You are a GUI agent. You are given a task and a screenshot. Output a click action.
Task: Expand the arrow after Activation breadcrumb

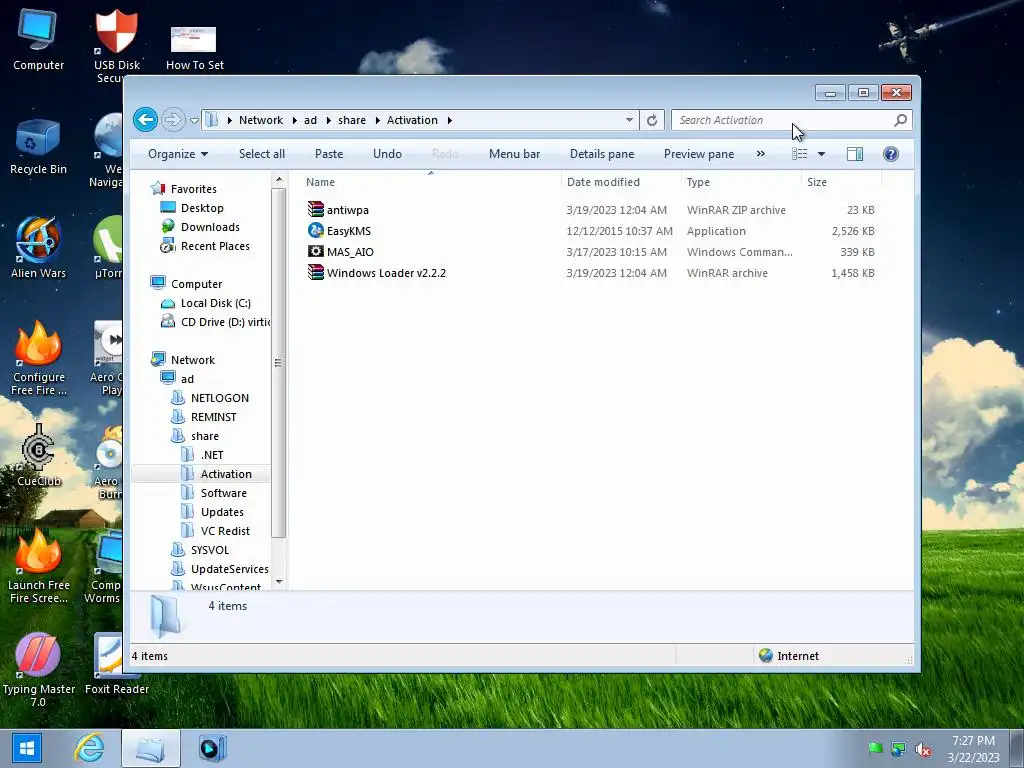point(449,120)
